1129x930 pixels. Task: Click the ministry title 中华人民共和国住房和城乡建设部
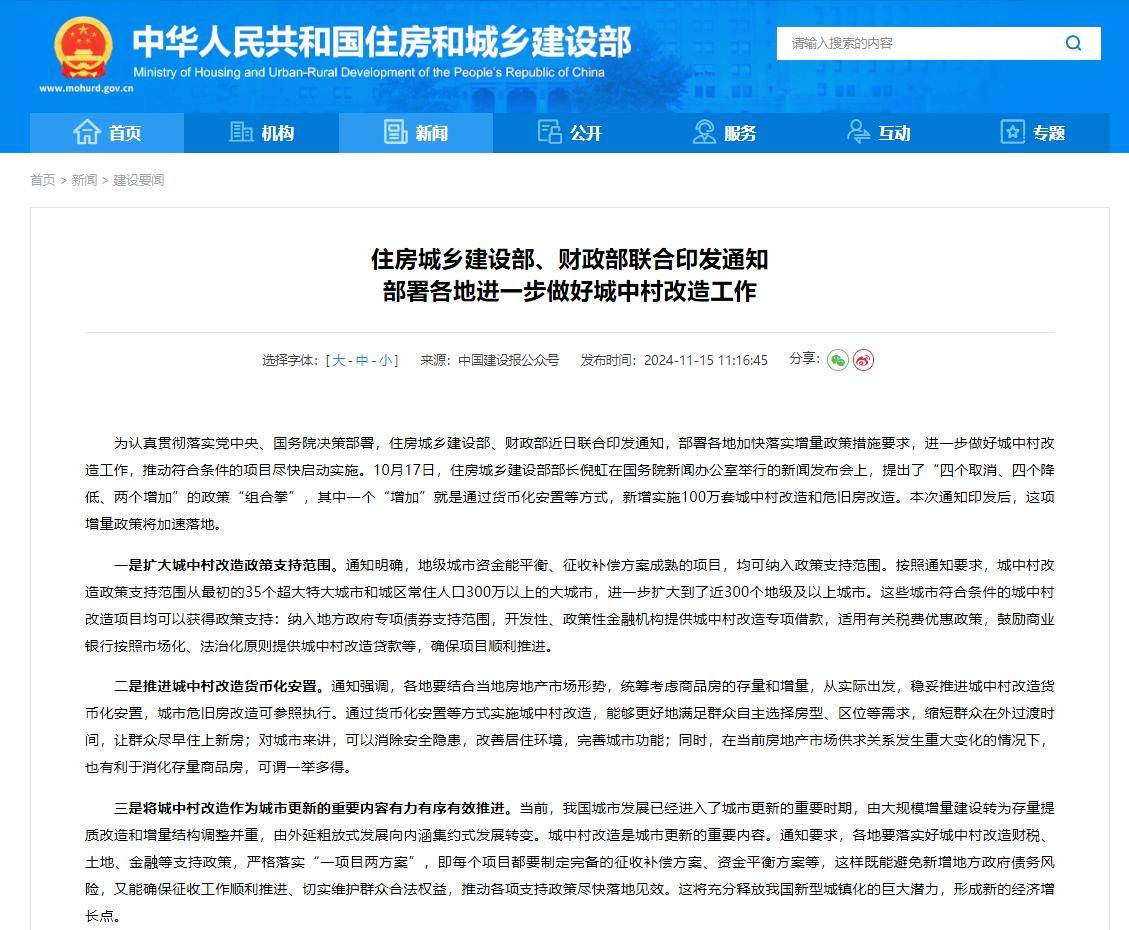click(x=382, y=42)
